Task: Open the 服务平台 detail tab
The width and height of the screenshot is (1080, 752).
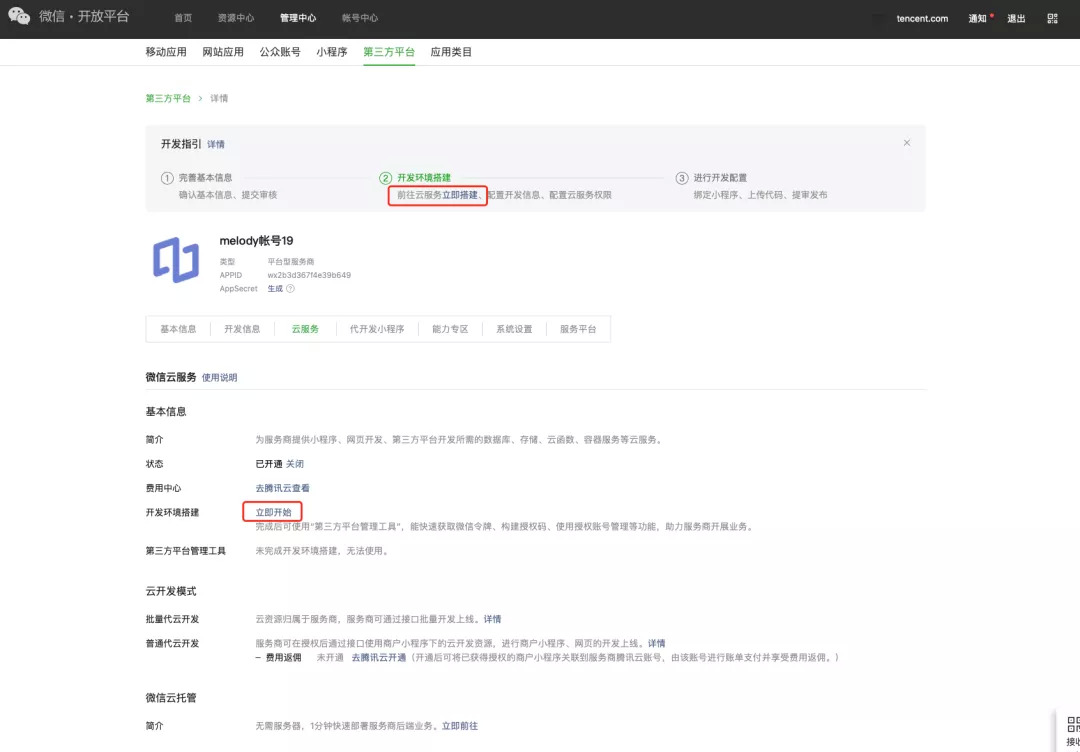Action: pyautogui.click(x=579, y=329)
